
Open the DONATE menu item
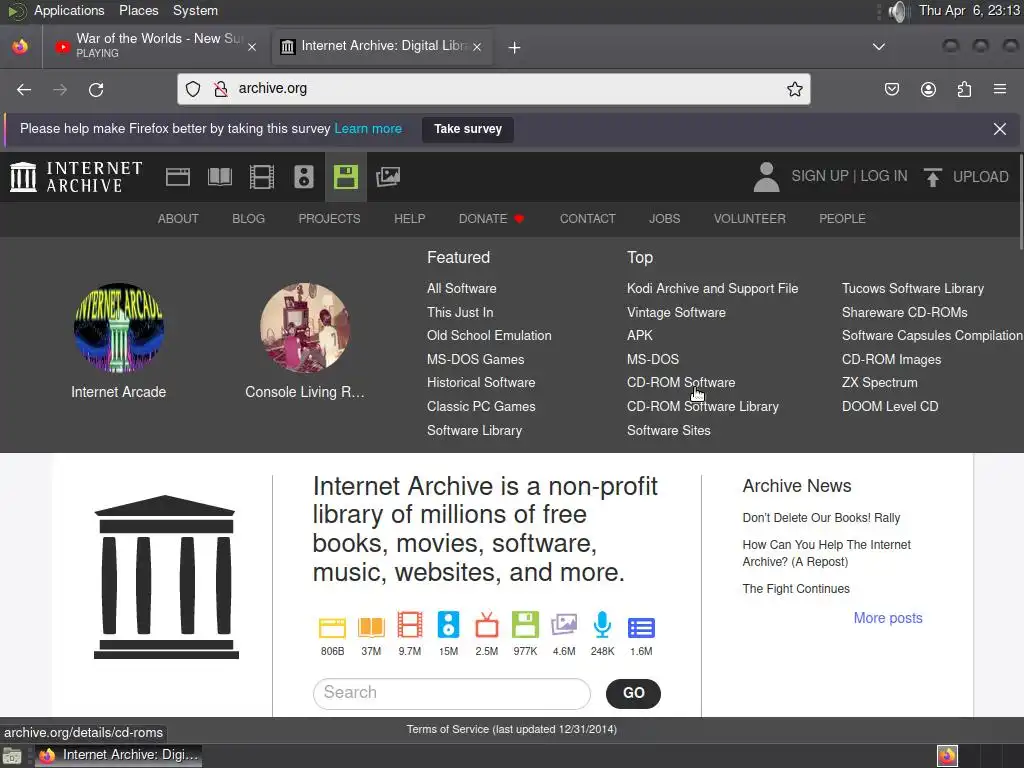point(491,219)
